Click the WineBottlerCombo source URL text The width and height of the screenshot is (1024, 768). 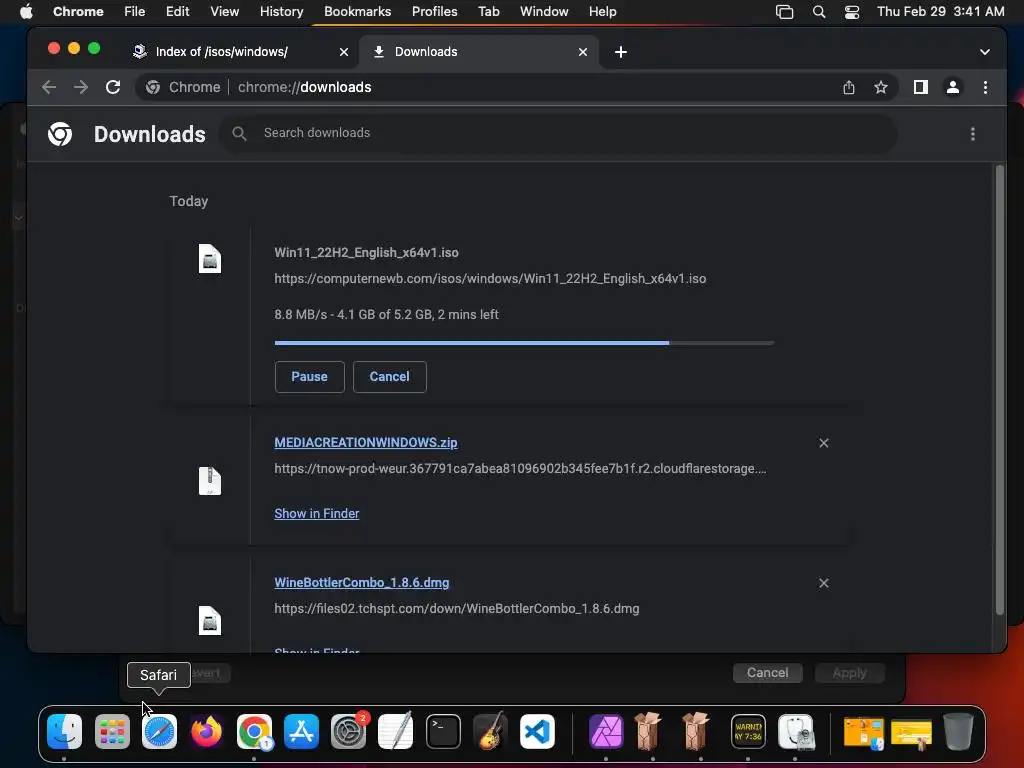[x=456, y=609]
